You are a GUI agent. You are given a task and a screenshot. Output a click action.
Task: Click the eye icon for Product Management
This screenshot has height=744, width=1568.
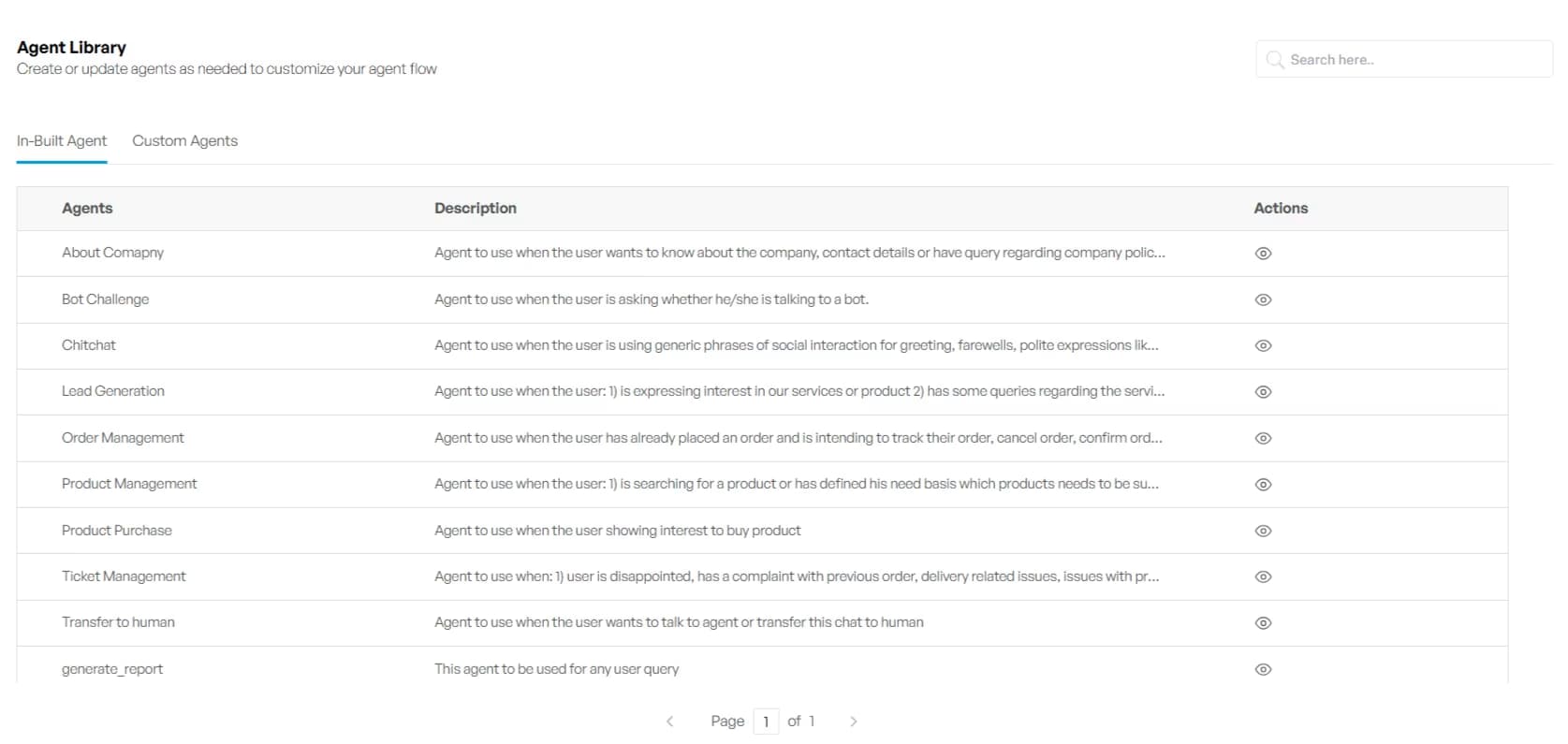(1263, 485)
